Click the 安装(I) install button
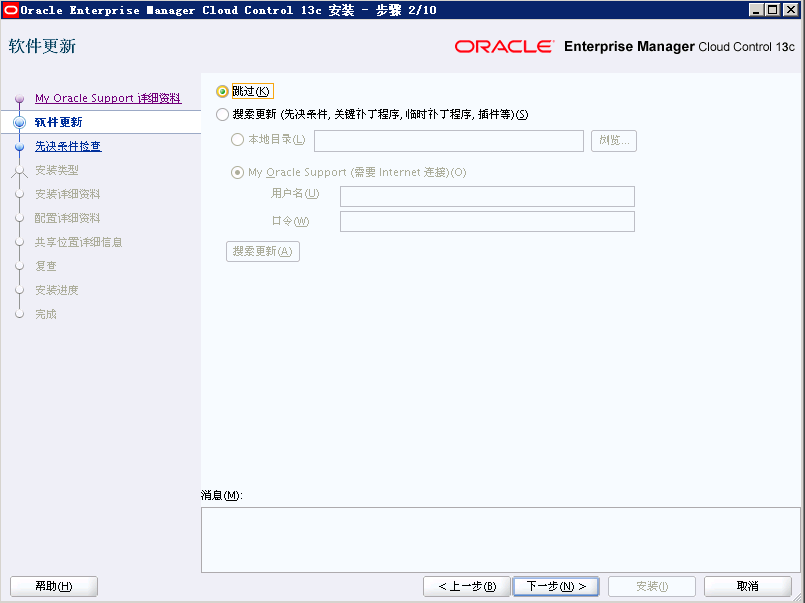Screen dimensions: 805x603 pyautogui.click(x=652, y=586)
